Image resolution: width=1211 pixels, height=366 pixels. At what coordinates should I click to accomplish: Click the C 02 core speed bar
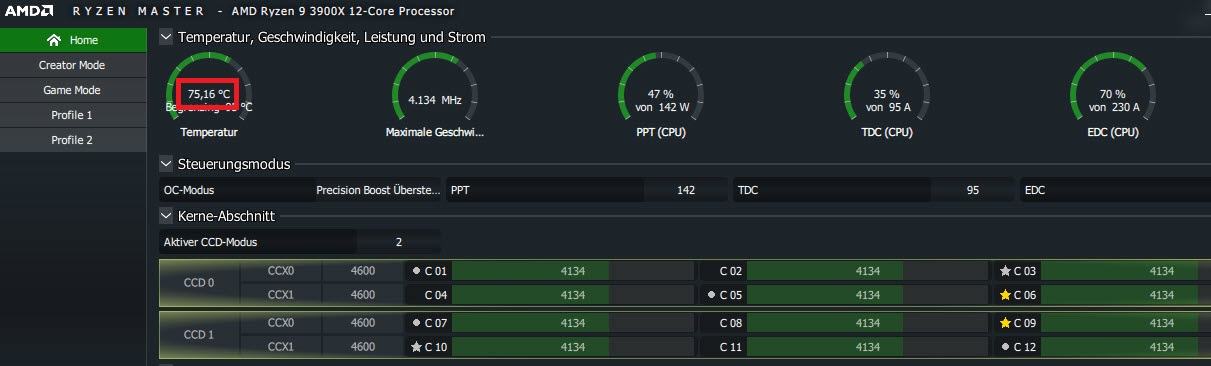[x=865, y=271]
